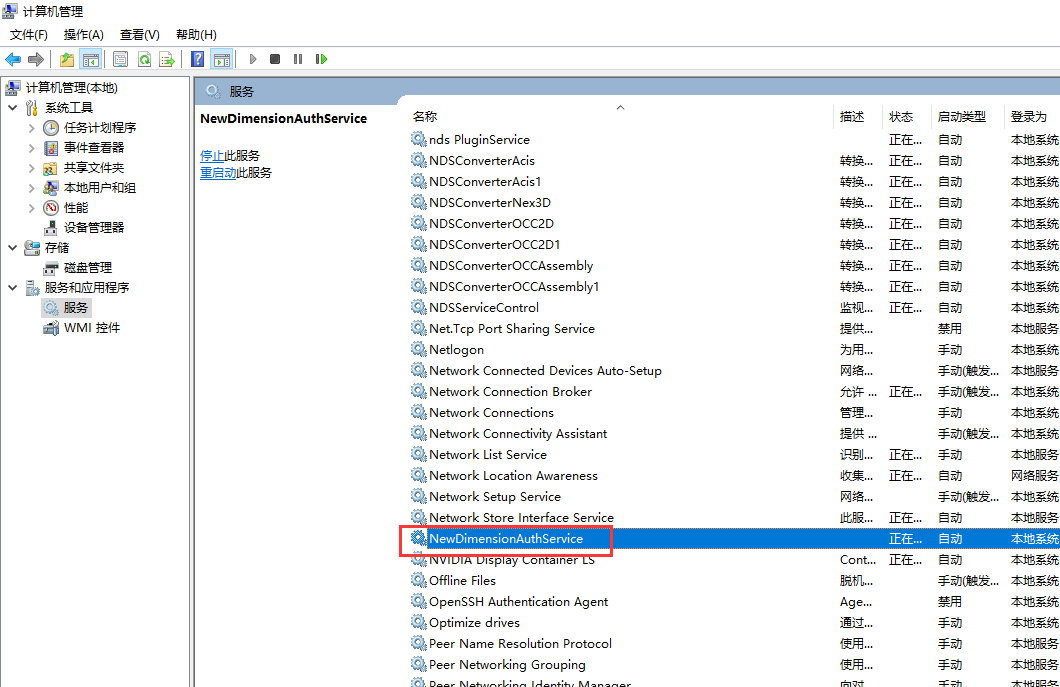
Task: Expand the 任务计划程序 node arrow
Action: click(x=31, y=128)
